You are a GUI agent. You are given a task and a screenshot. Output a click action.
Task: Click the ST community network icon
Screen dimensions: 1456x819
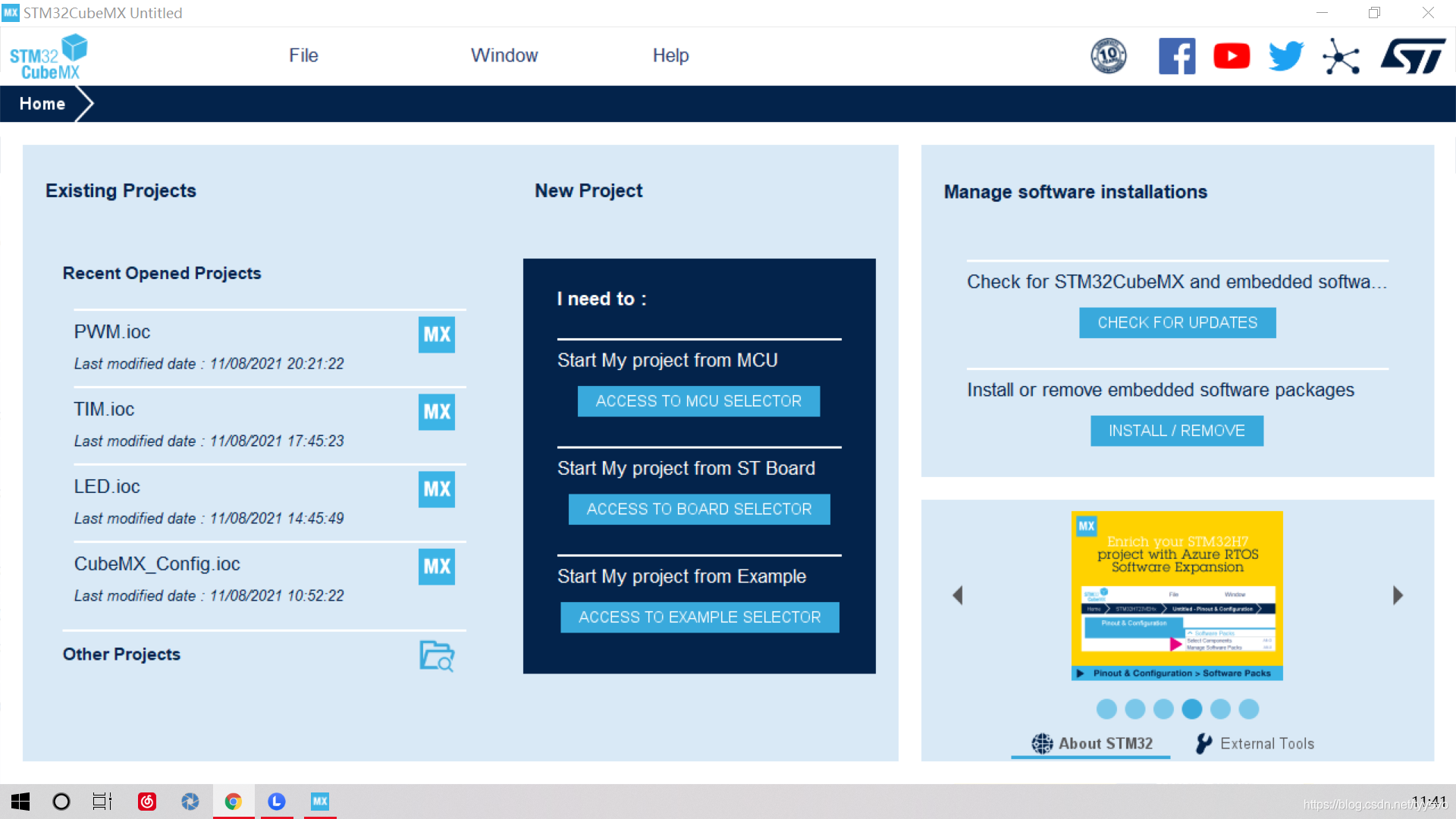click(x=1341, y=57)
